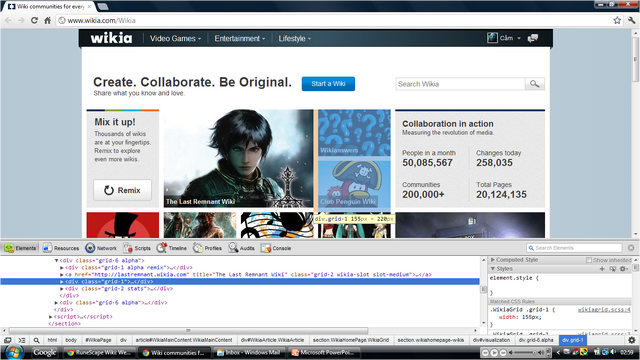The width and height of the screenshot is (640, 360).
Task: Play media from taskbar player
Action: (x=494, y=353)
